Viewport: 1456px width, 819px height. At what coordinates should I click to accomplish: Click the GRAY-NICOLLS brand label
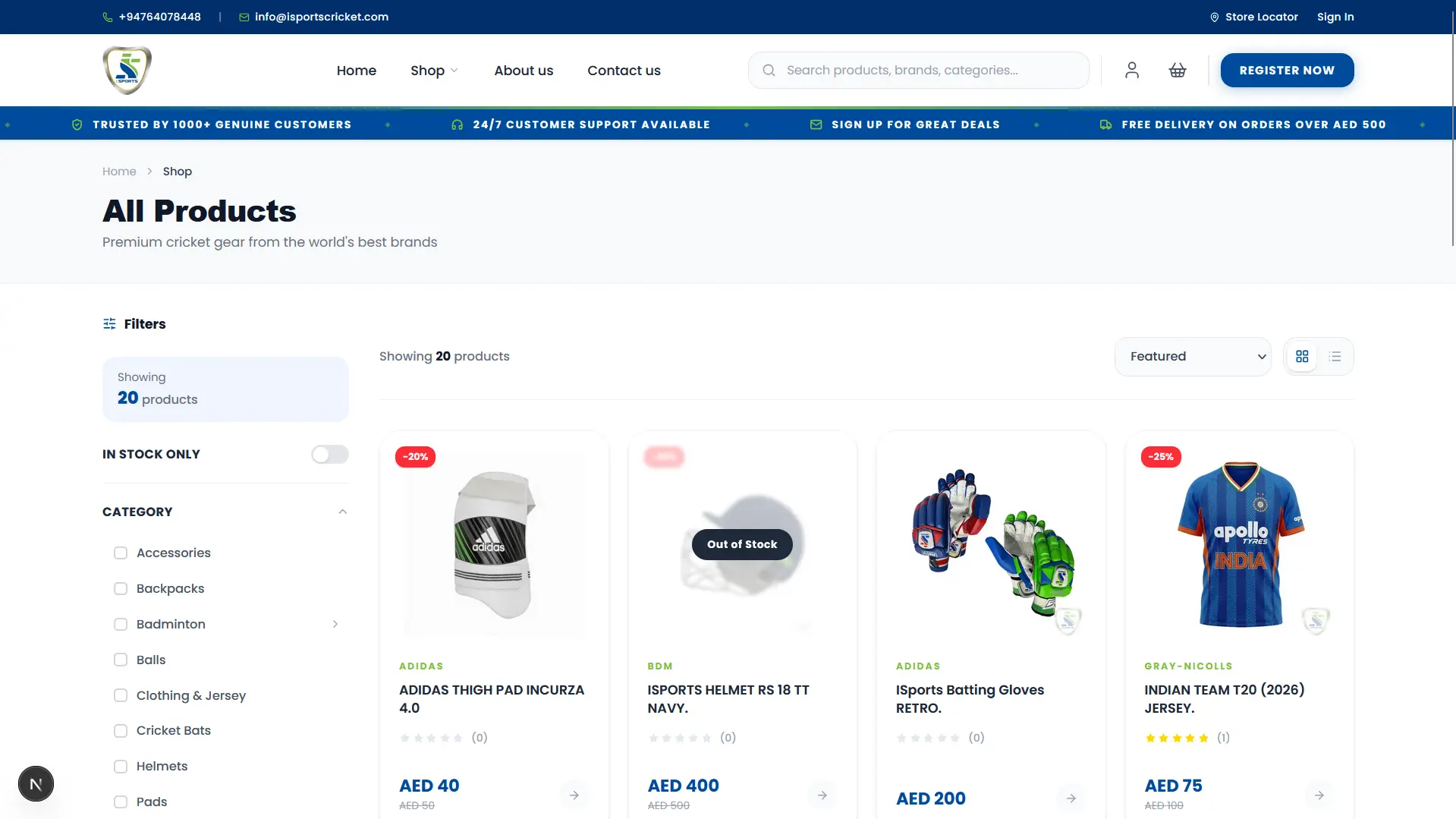click(1188, 666)
